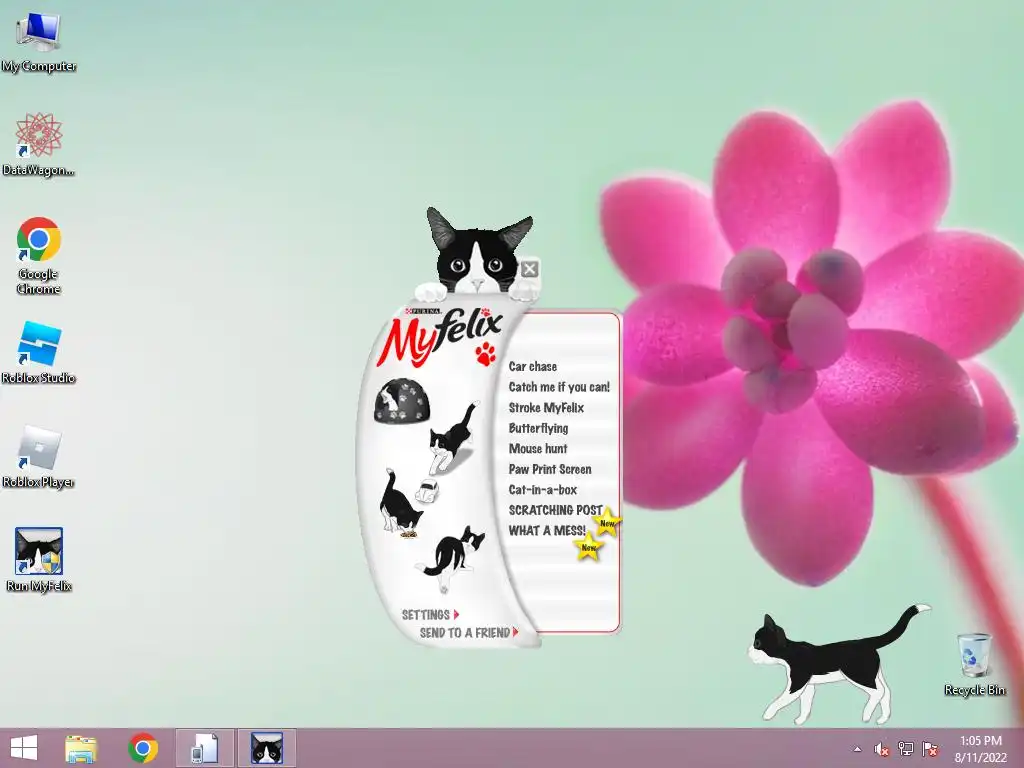The width and height of the screenshot is (1024, 768).
Task: Click the red paw print logo
Action: click(x=485, y=353)
